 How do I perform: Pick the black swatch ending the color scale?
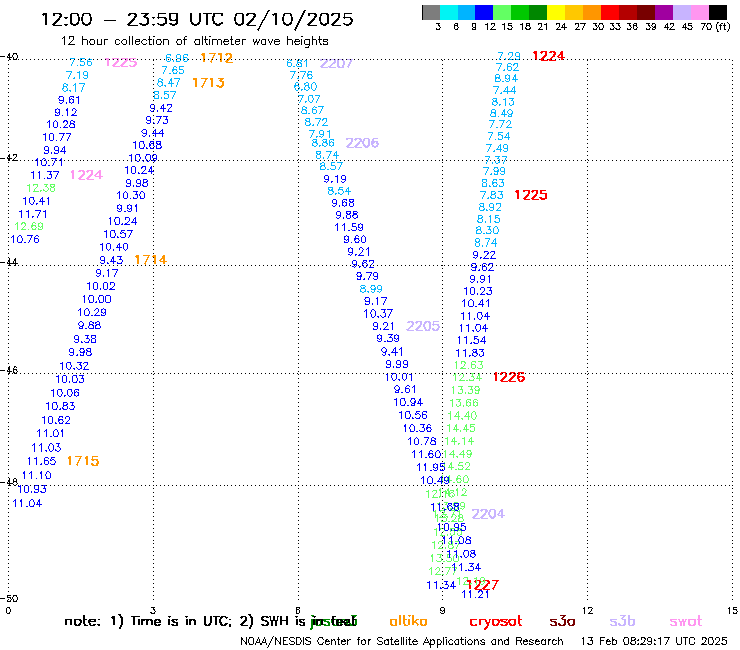pyautogui.click(x=718, y=12)
